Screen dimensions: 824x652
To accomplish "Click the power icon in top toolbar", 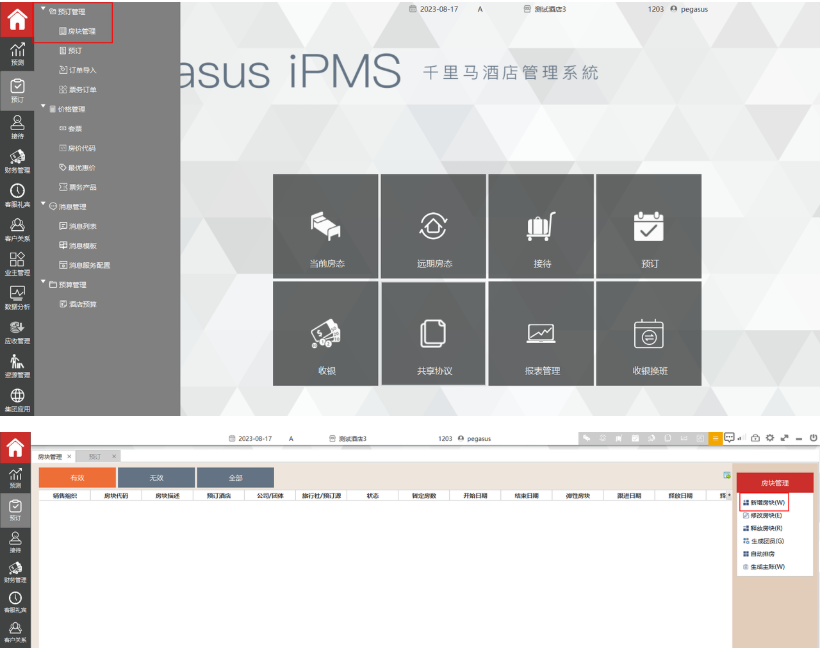I will tap(813, 438).
